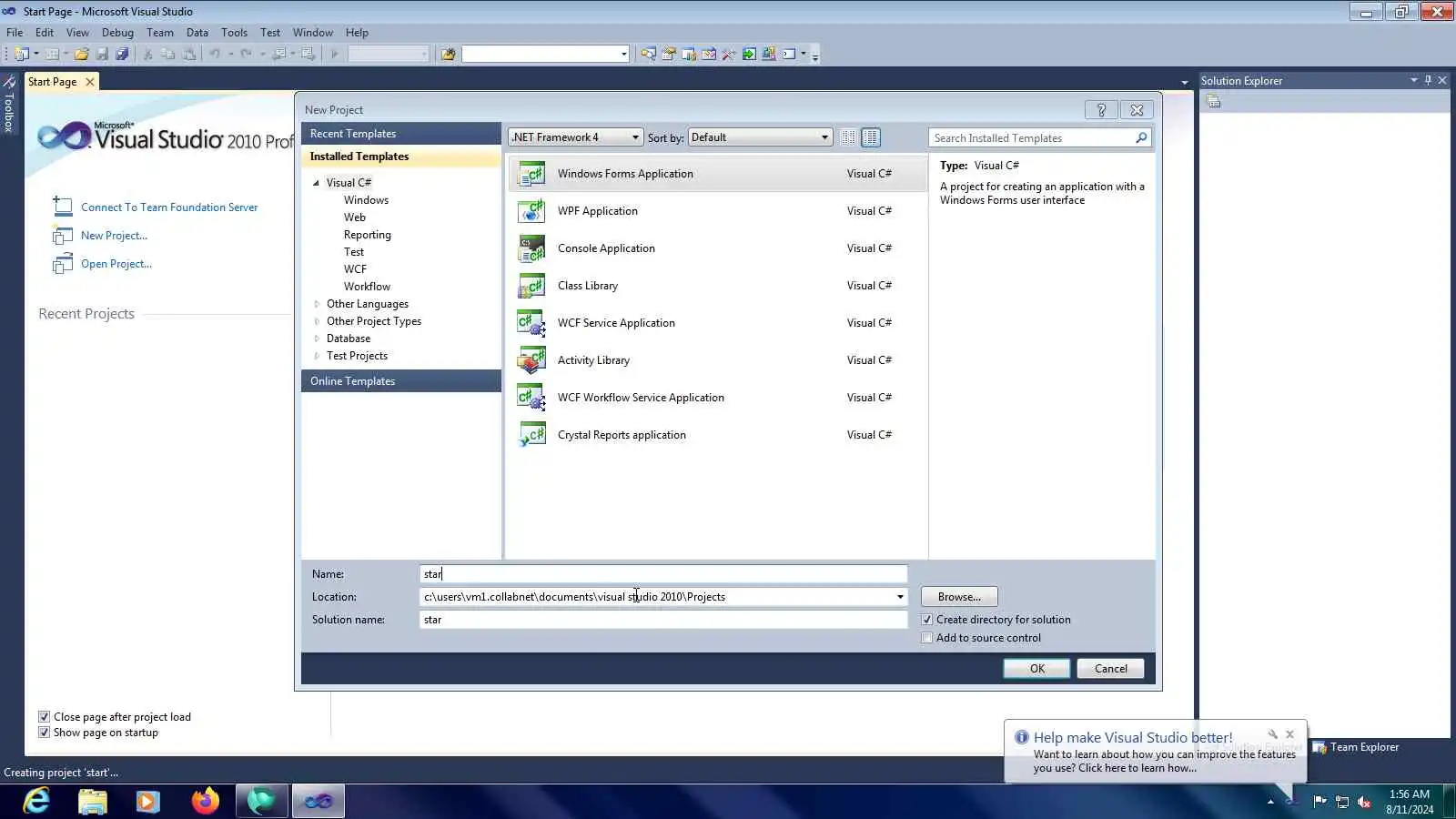The image size is (1456, 819).
Task: Pick the Class Library template icon
Action: (531, 286)
